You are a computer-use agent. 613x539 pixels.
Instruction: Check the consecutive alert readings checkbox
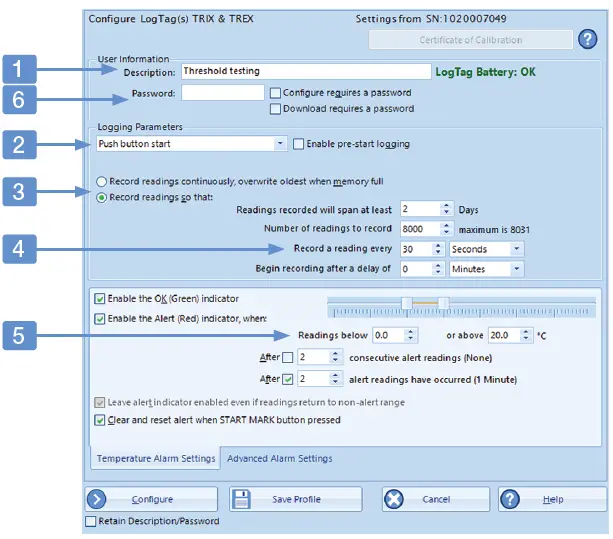(288, 357)
